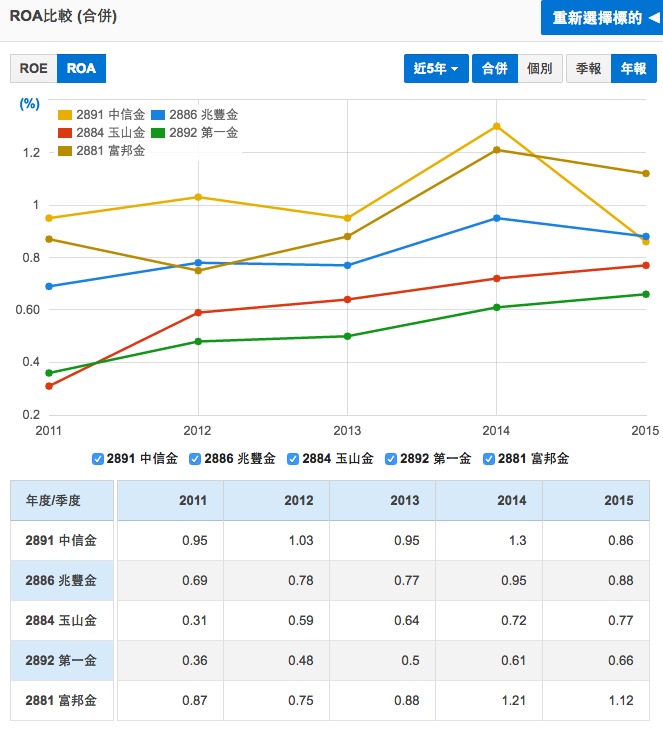Viewport: 663px width, 729px height.
Task: Click red 2884 玉山金 legend swatch
Action: (x=65, y=133)
